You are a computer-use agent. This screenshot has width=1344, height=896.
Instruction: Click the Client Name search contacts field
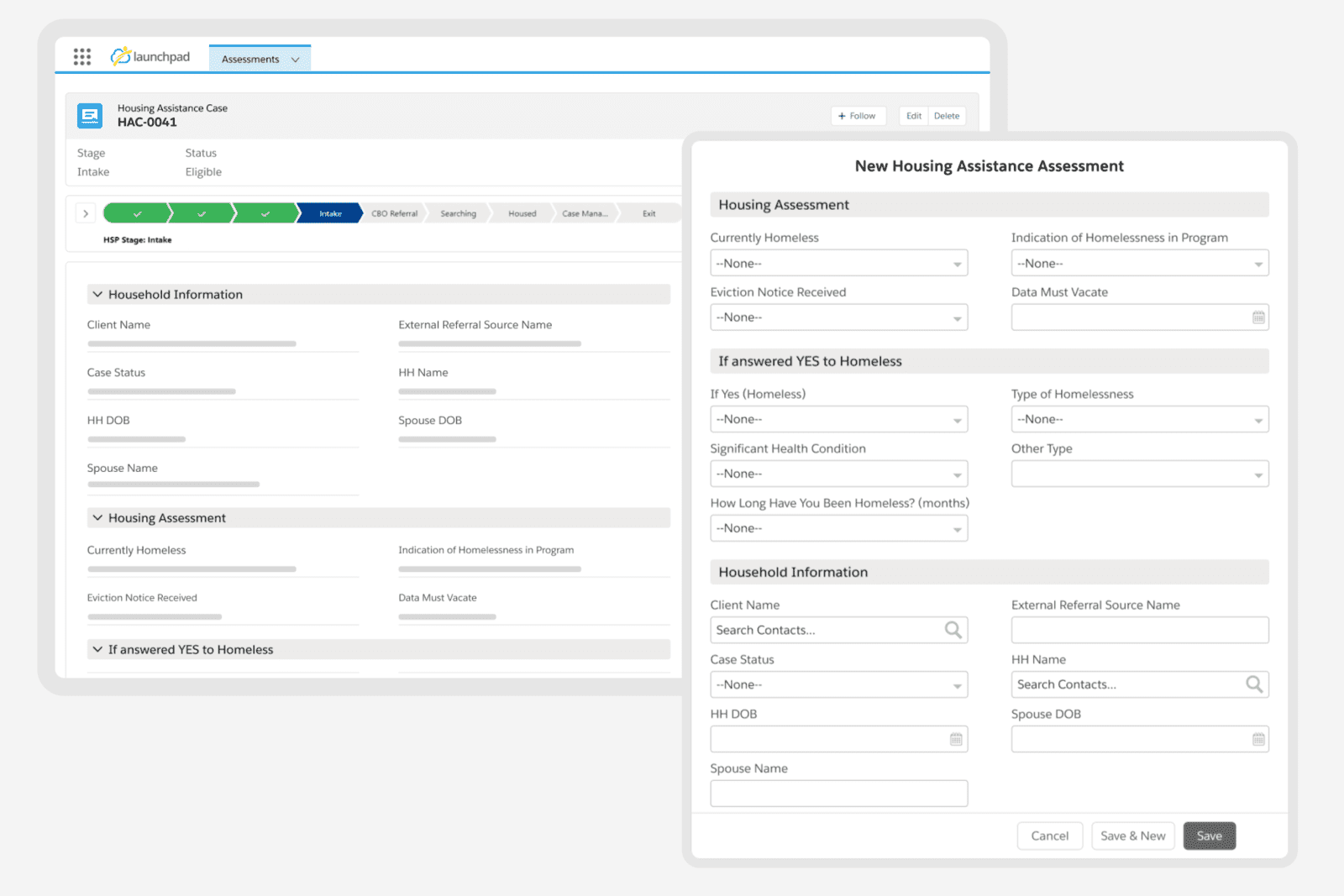click(x=838, y=630)
